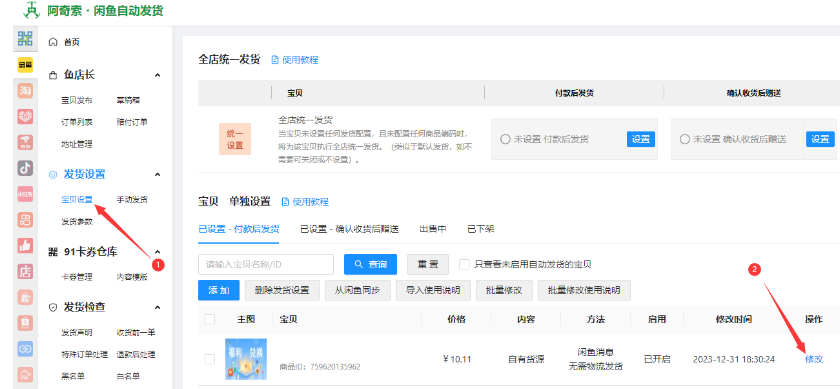Image resolution: width=840 pixels, height=389 pixels.
Task: Click 设置 button for 付款后发货
Action: [x=641, y=139]
